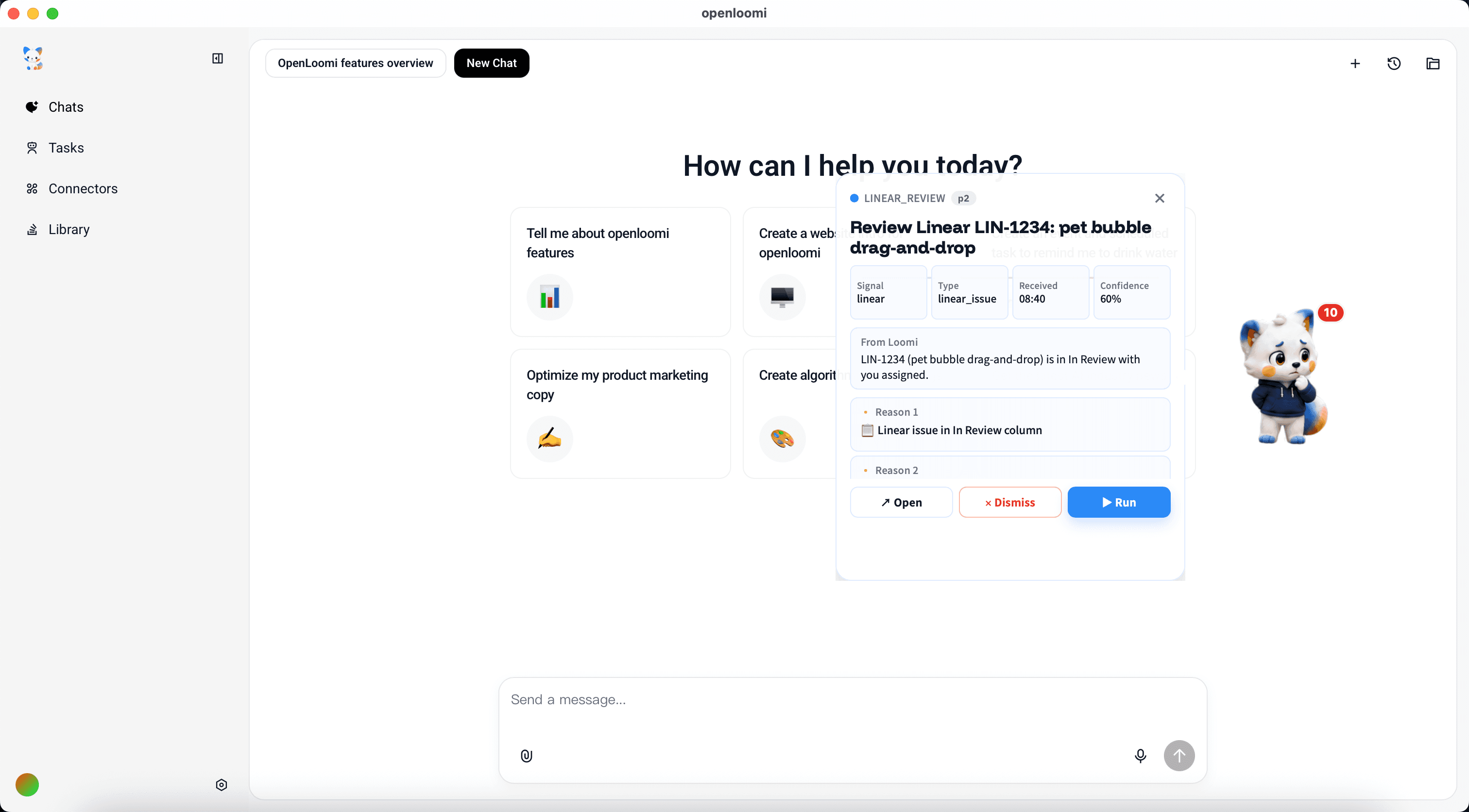Click 'Linear issue in In Review column' reason
1469x812 pixels.
[1010, 424]
